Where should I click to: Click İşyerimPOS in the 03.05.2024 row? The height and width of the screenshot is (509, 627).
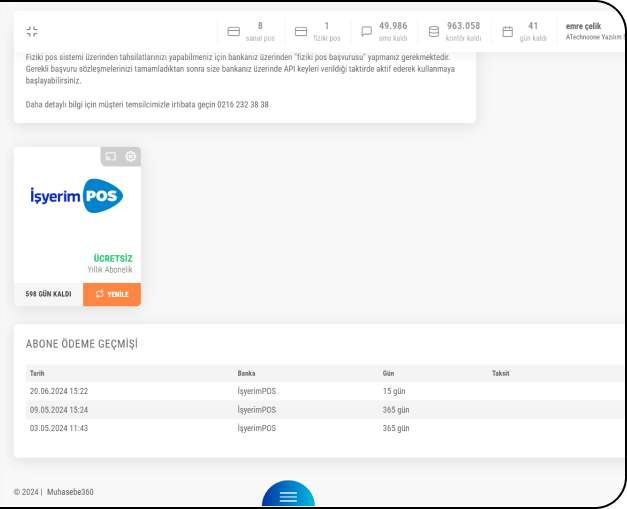click(257, 428)
